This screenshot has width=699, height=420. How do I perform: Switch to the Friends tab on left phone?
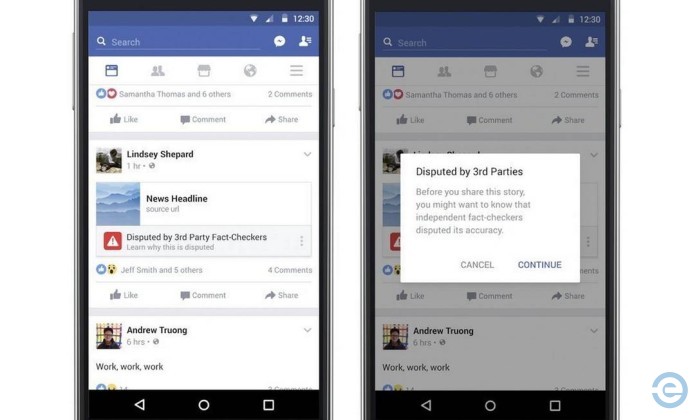[x=157, y=70]
